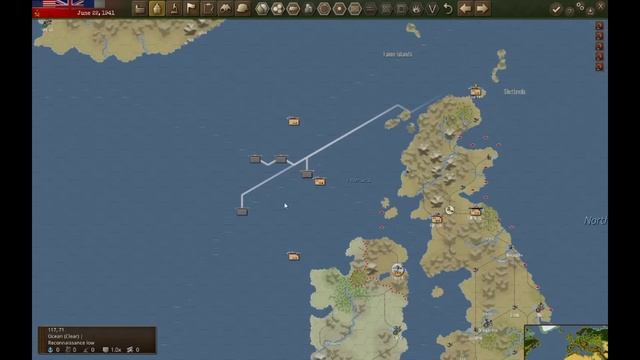Click the helmet icon in toolbar

[x=242, y=9]
